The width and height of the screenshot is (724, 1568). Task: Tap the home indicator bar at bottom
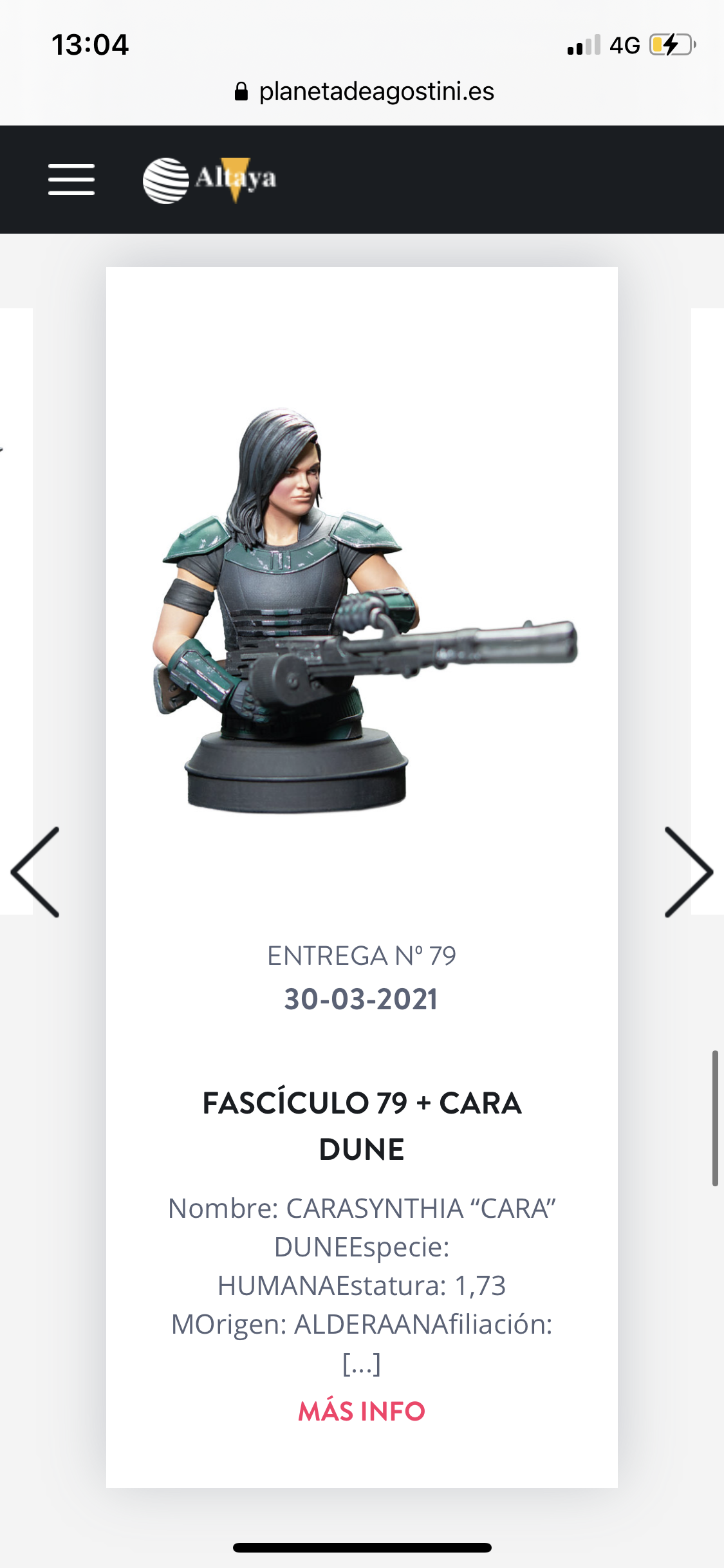[362, 1547]
